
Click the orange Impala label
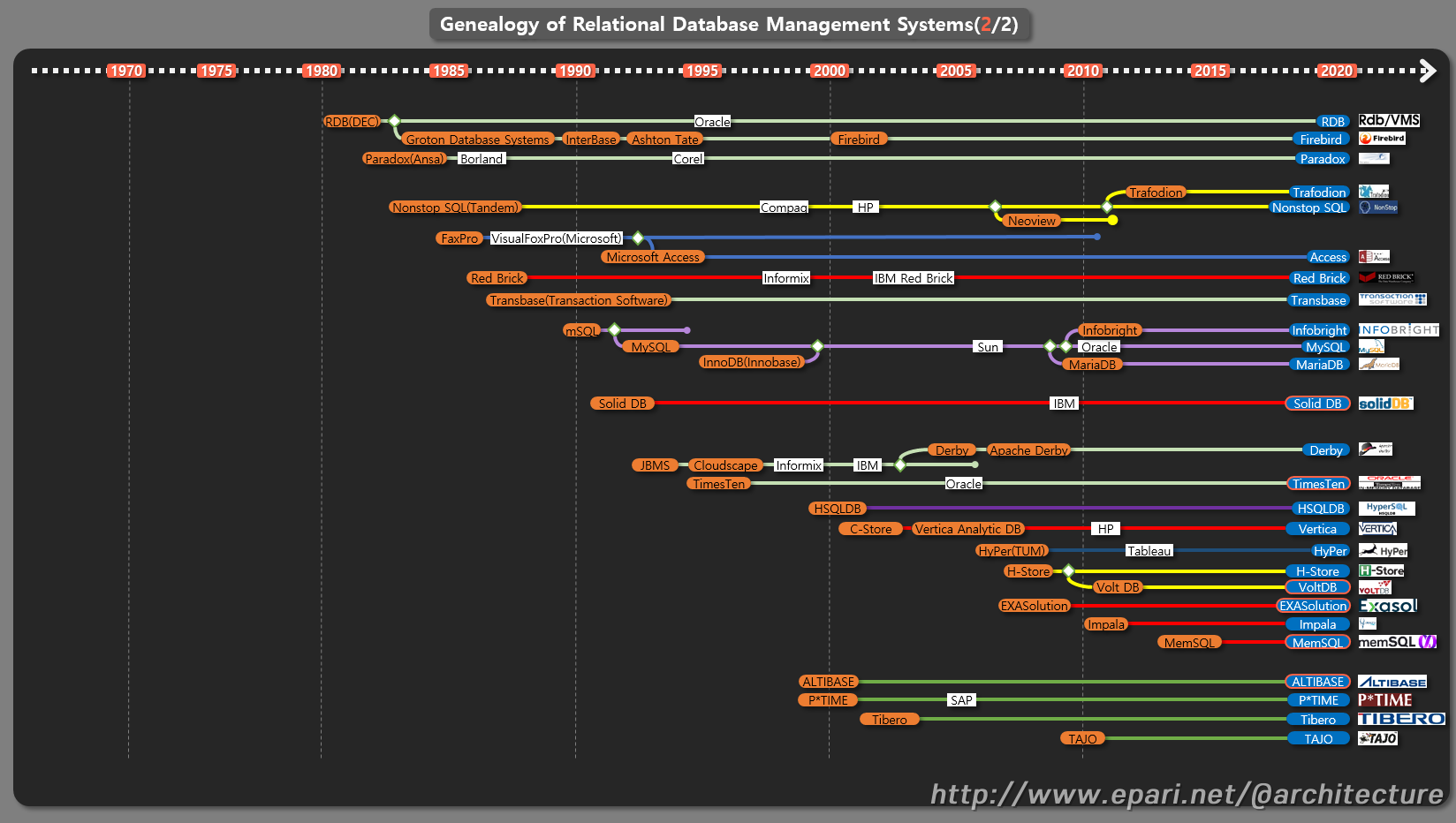[x=1106, y=624]
